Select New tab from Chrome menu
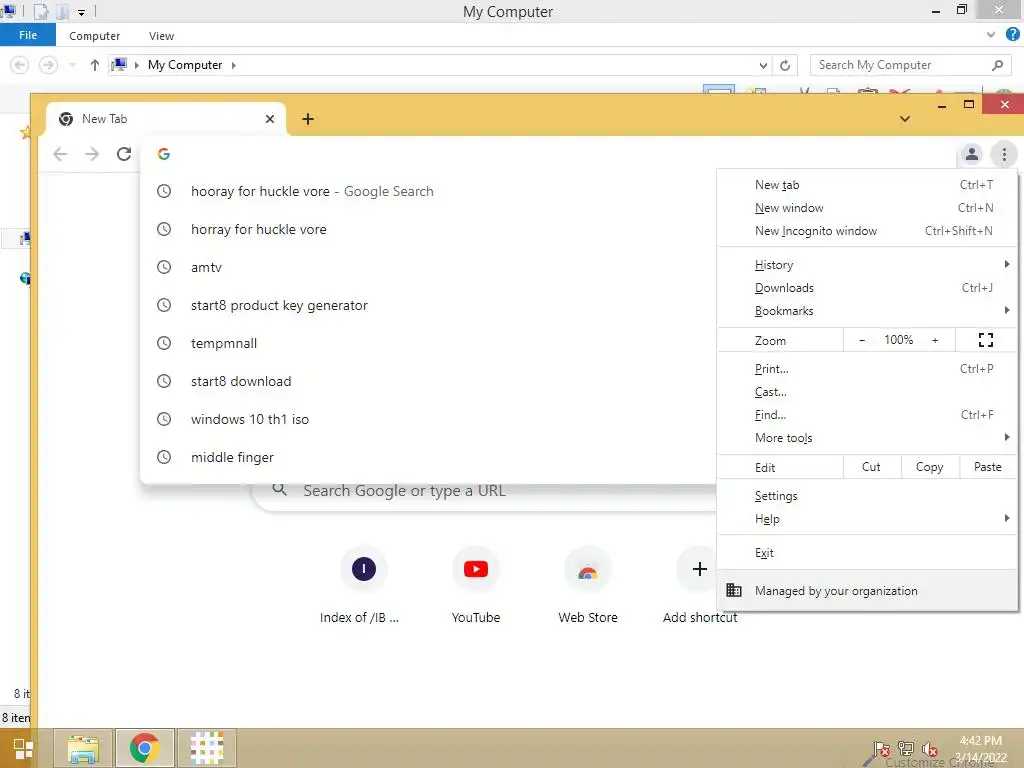Image resolution: width=1024 pixels, height=768 pixels. coord(867,185)
